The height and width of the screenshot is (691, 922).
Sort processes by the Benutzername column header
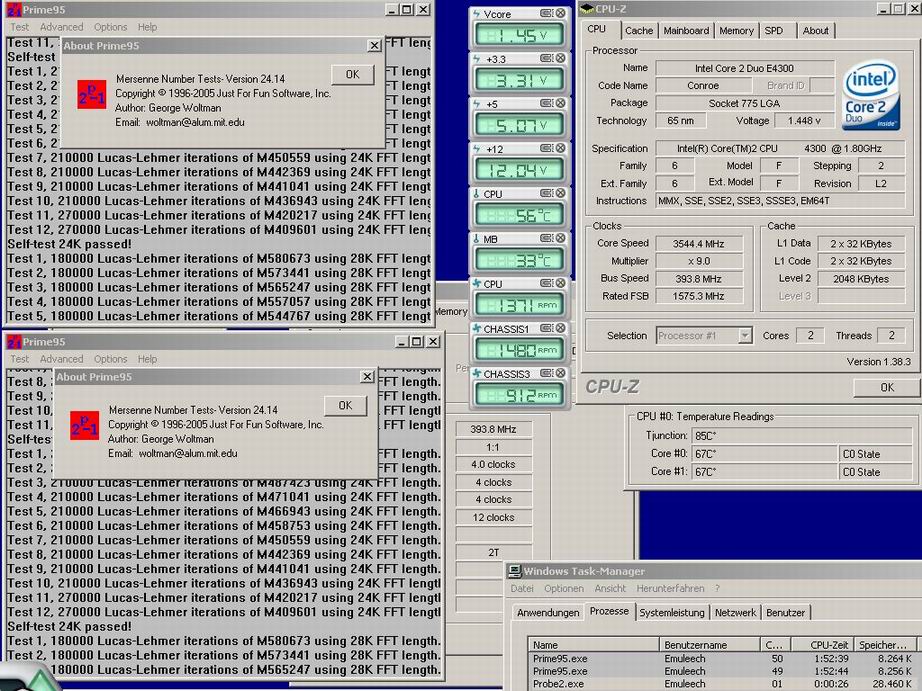(709, 645)
